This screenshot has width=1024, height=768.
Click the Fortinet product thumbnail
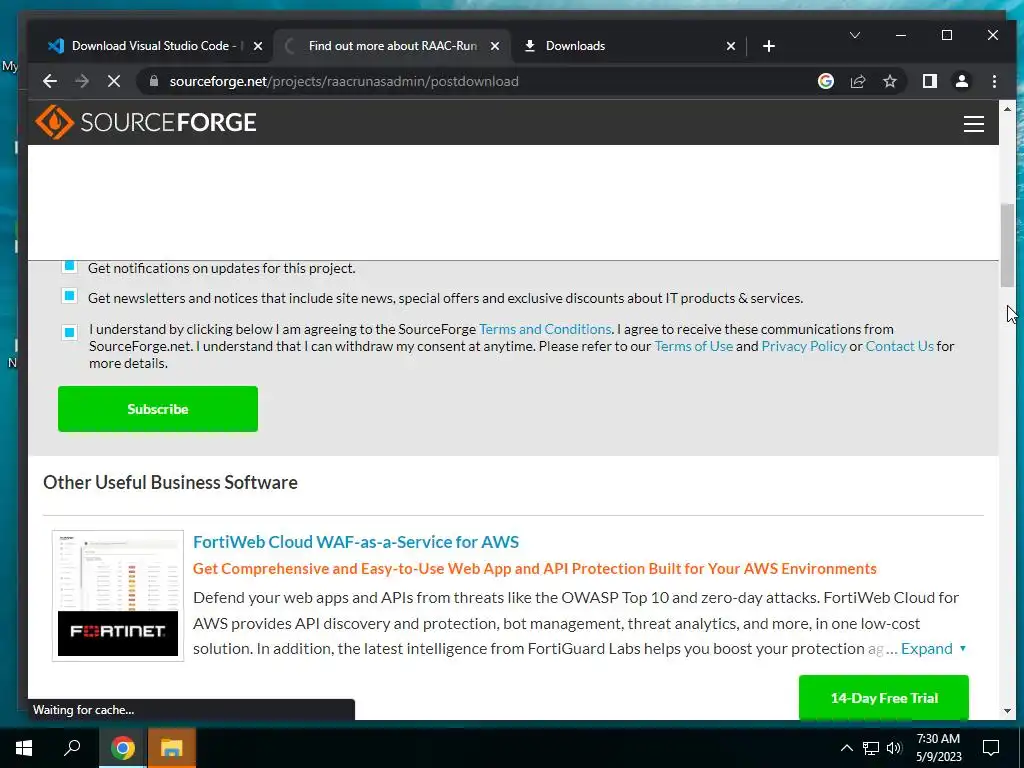(x=118, y=596)
